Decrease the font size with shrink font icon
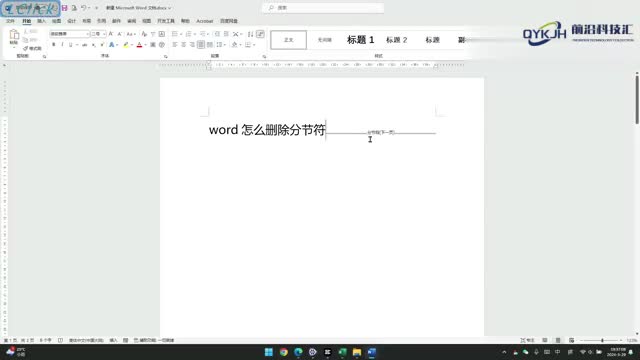This screenshot has height=360, width=640. point(119,34)
